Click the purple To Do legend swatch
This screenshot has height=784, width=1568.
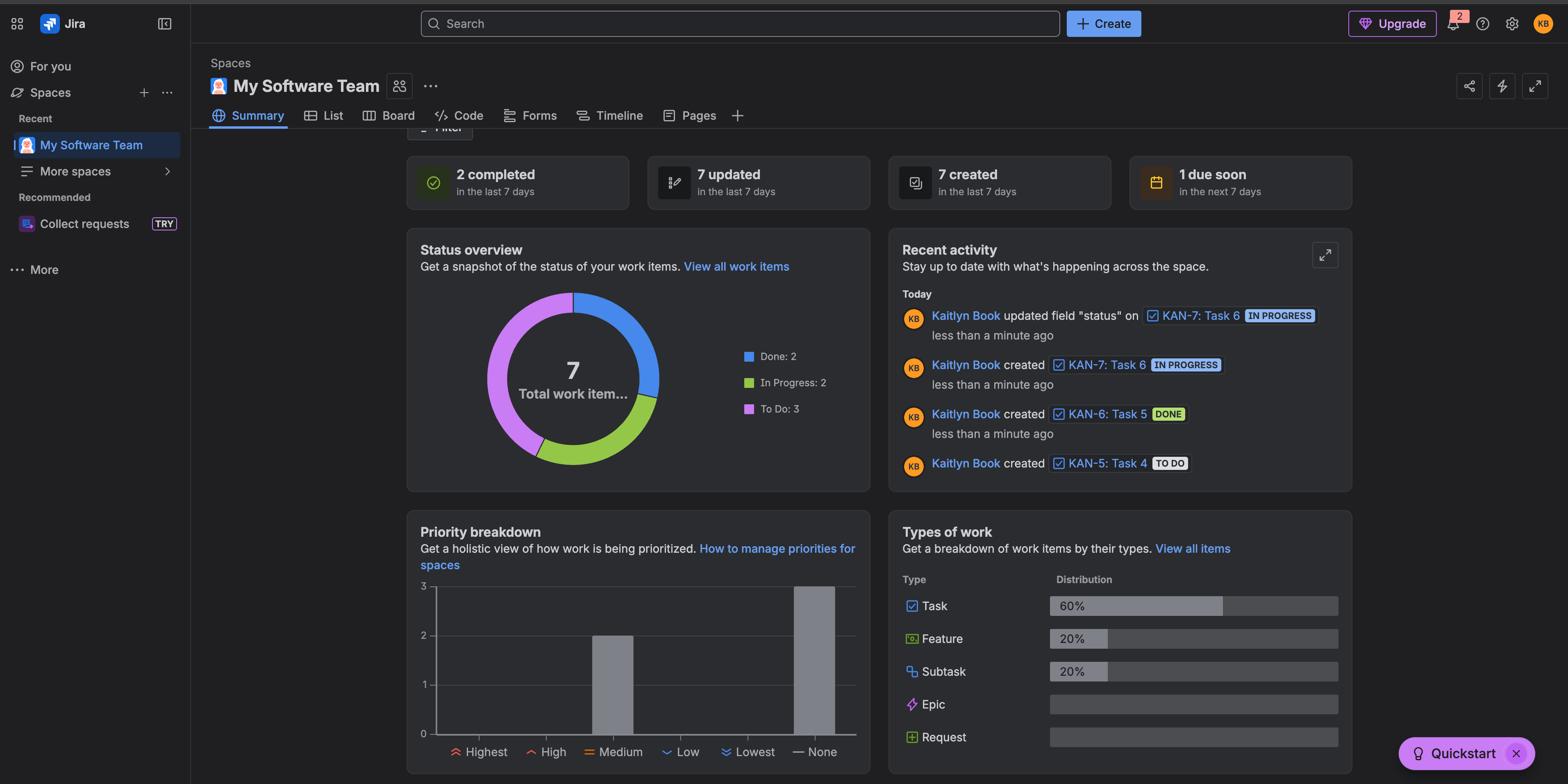pos(749,409)
